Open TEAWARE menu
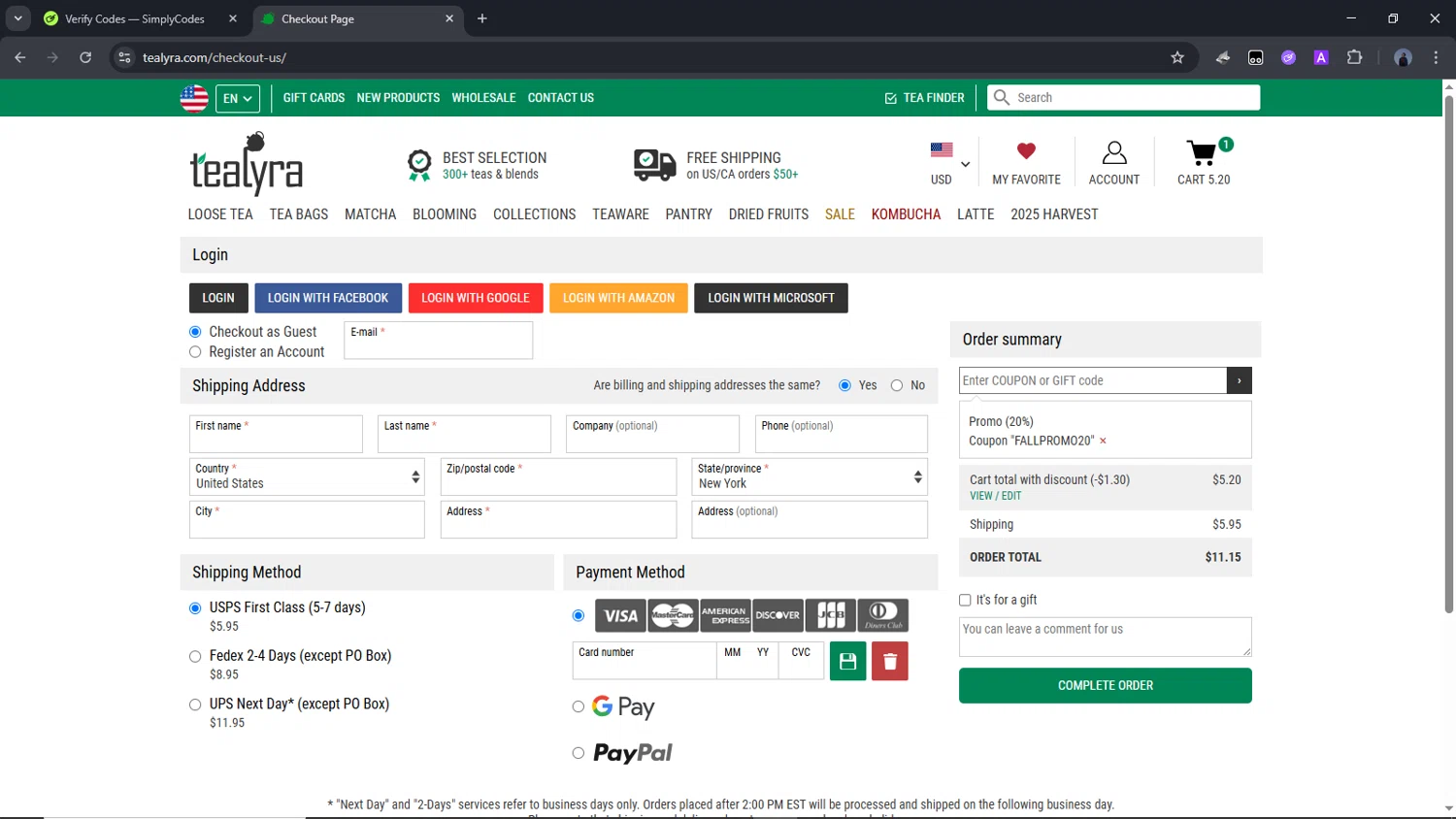 [621, 214]
